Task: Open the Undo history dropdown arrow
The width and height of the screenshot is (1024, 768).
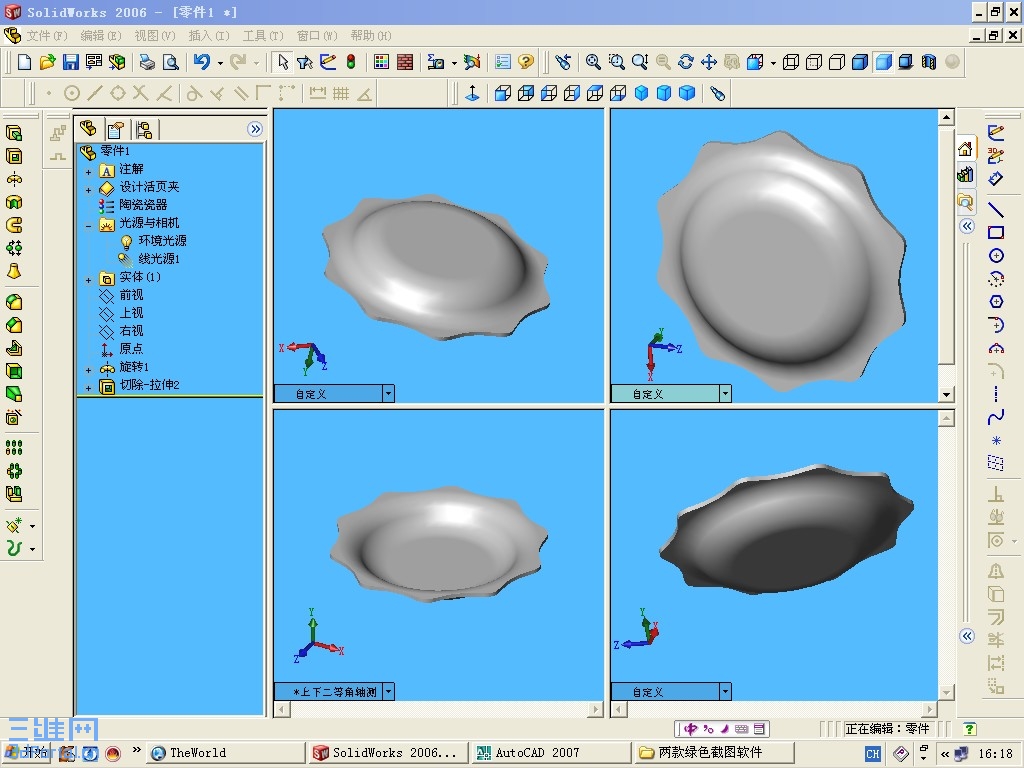Action: 220,63
